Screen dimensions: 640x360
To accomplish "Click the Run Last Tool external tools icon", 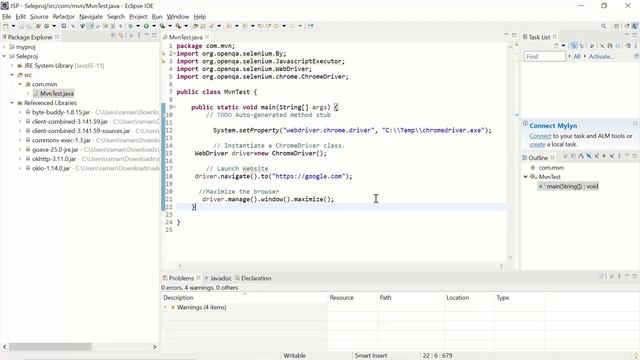I will [x=178, y=26].
